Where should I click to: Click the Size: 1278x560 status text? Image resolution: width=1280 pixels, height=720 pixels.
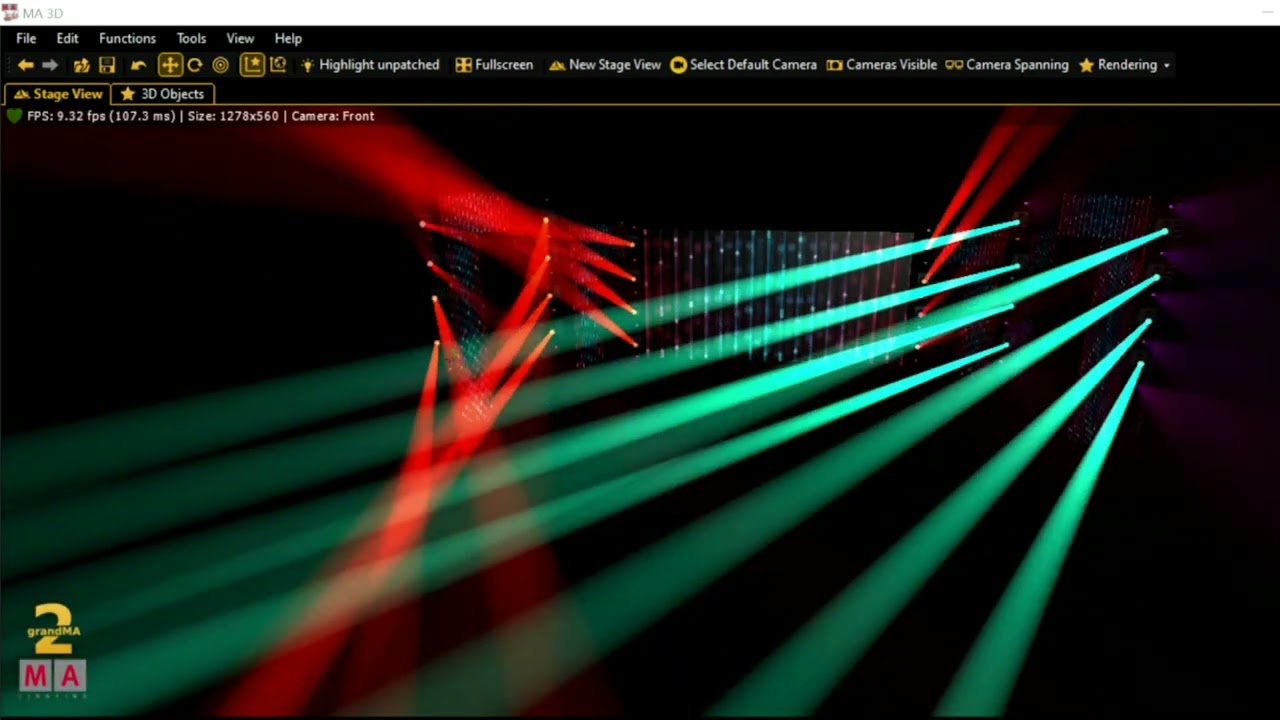(233, 116)
